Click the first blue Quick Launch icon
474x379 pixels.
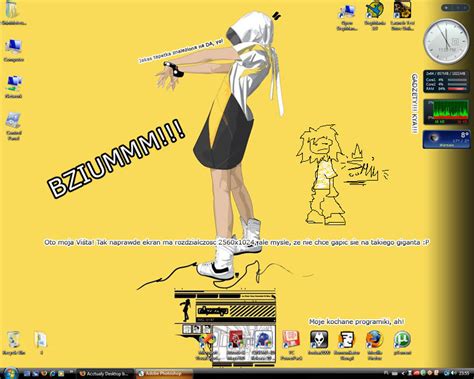click(27, 374)
